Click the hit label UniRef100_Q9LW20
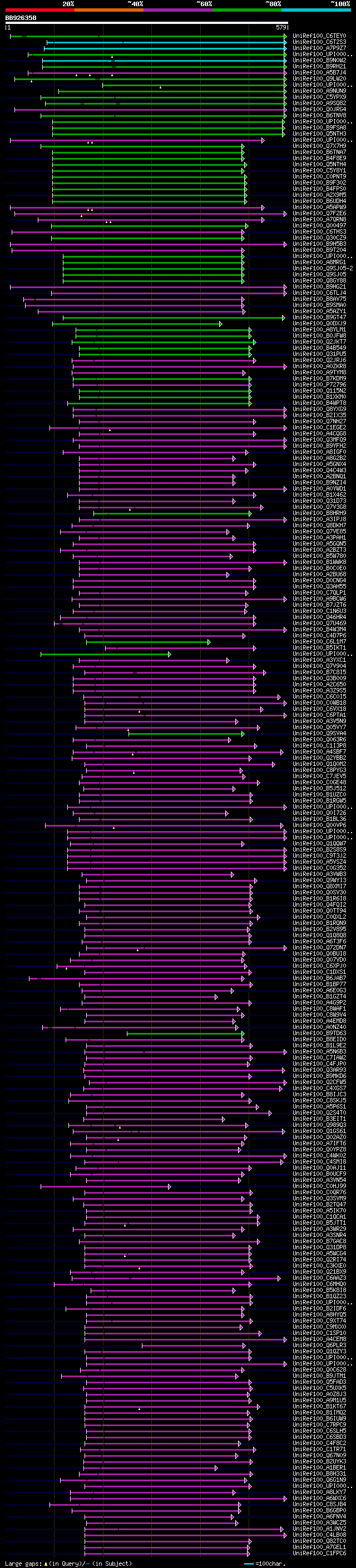The height and width of the screenshot is (1568, 356). (x=319, y=78)
